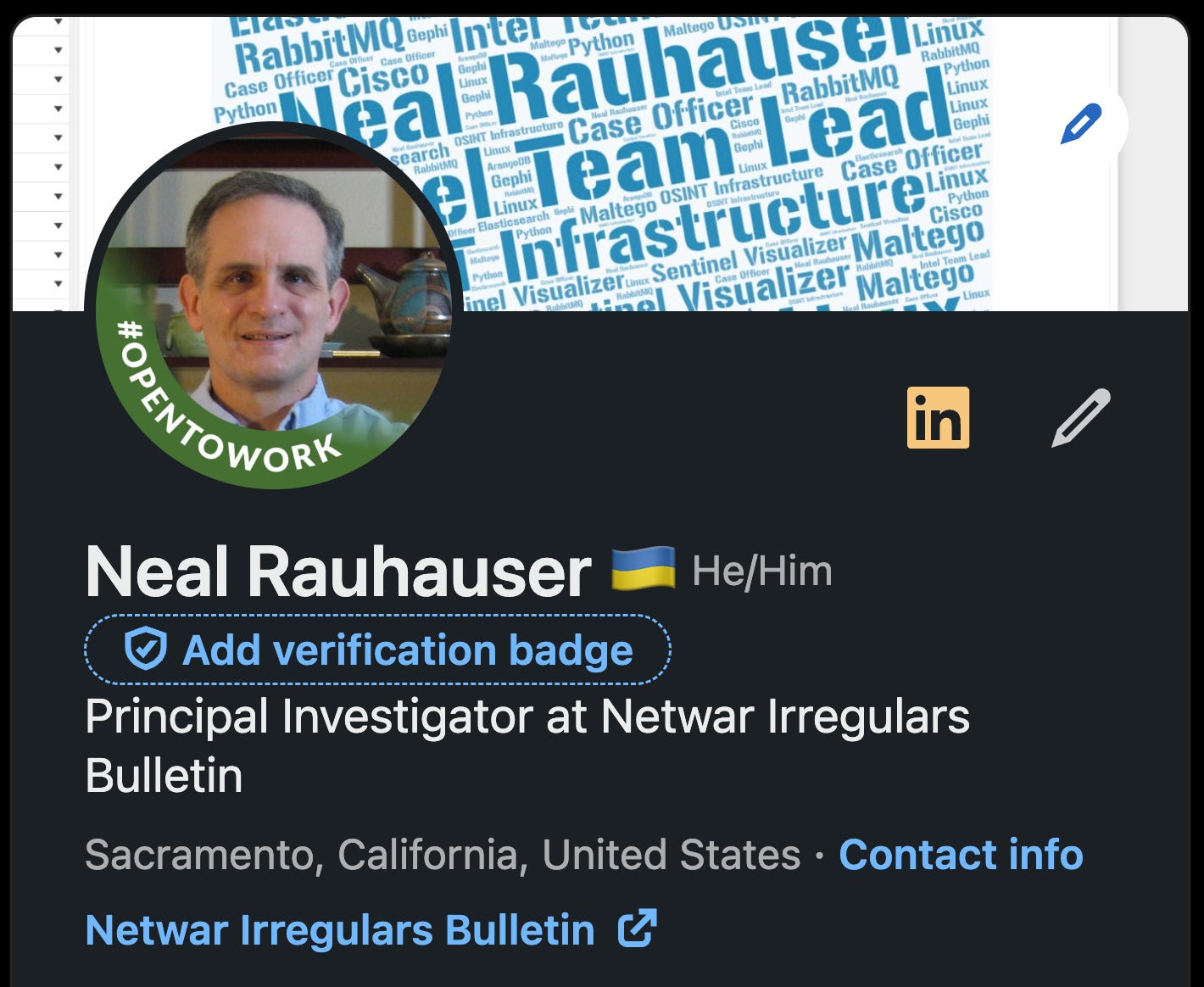Expand the third dropdown arrow in left column
This screenshot has height=987, width=1204.
tap(59, 79)
